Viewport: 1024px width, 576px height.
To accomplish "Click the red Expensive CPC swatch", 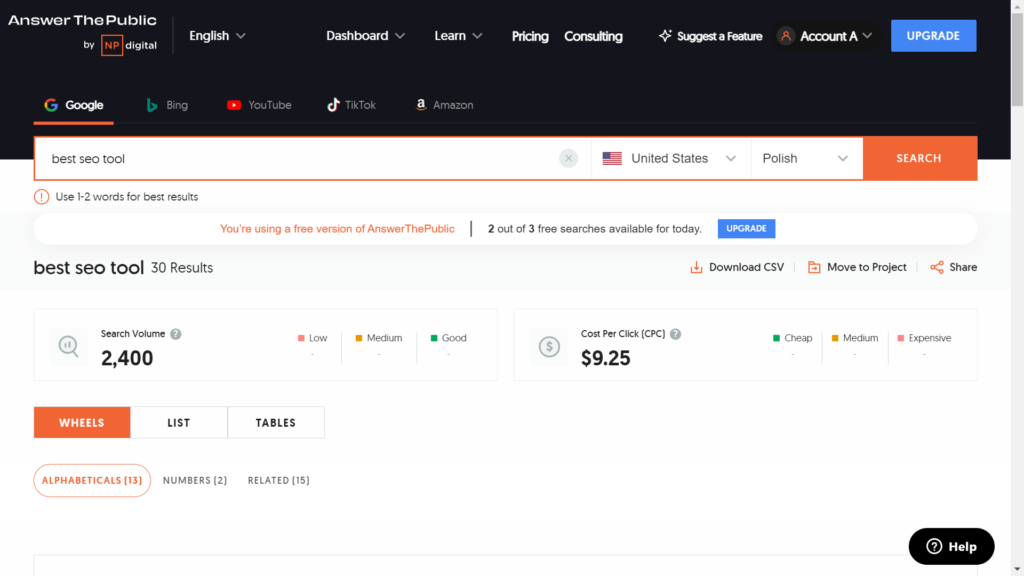I will (x=901, y=338).
